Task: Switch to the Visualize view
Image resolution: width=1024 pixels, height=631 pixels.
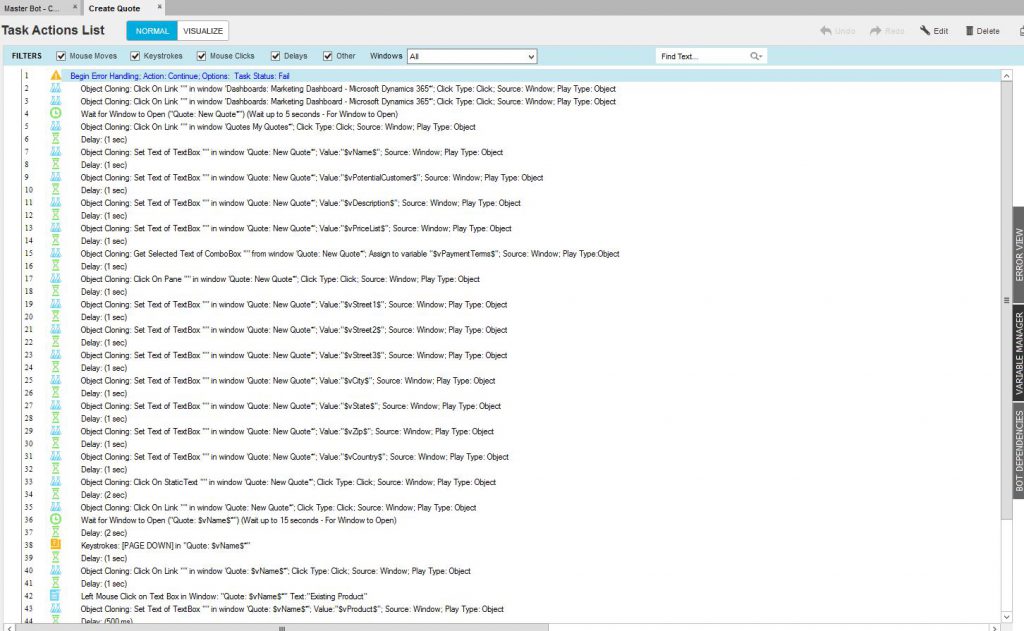Action: click(x=203, y=31)
